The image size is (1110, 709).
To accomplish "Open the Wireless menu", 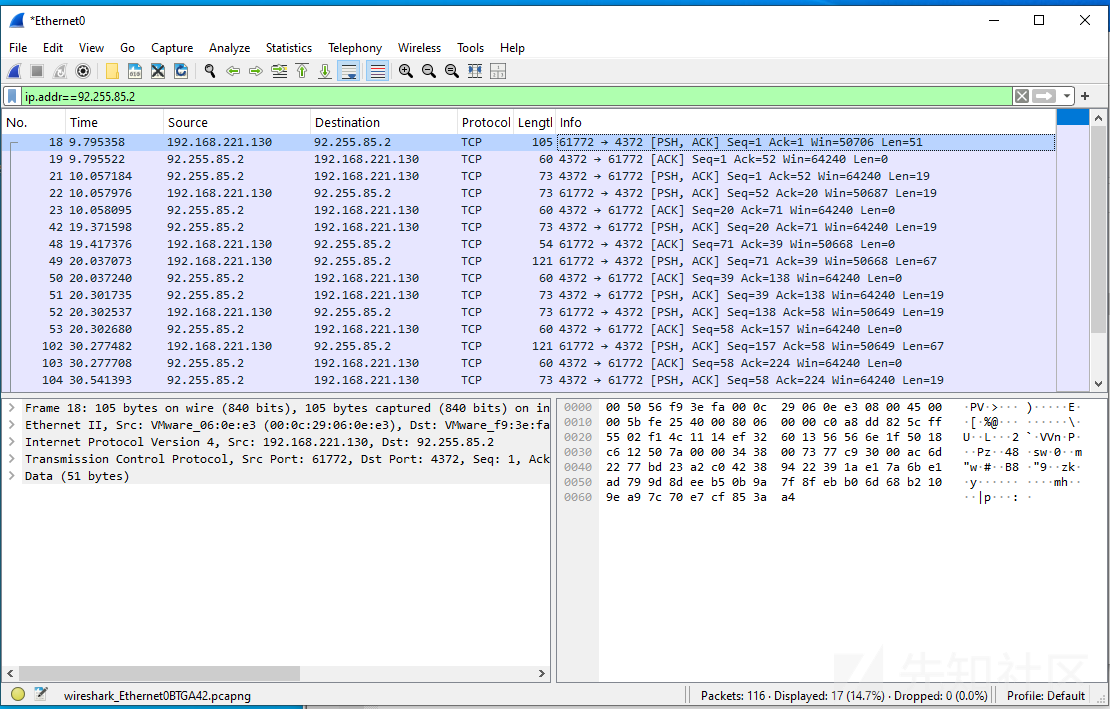I will coord(419,47).
